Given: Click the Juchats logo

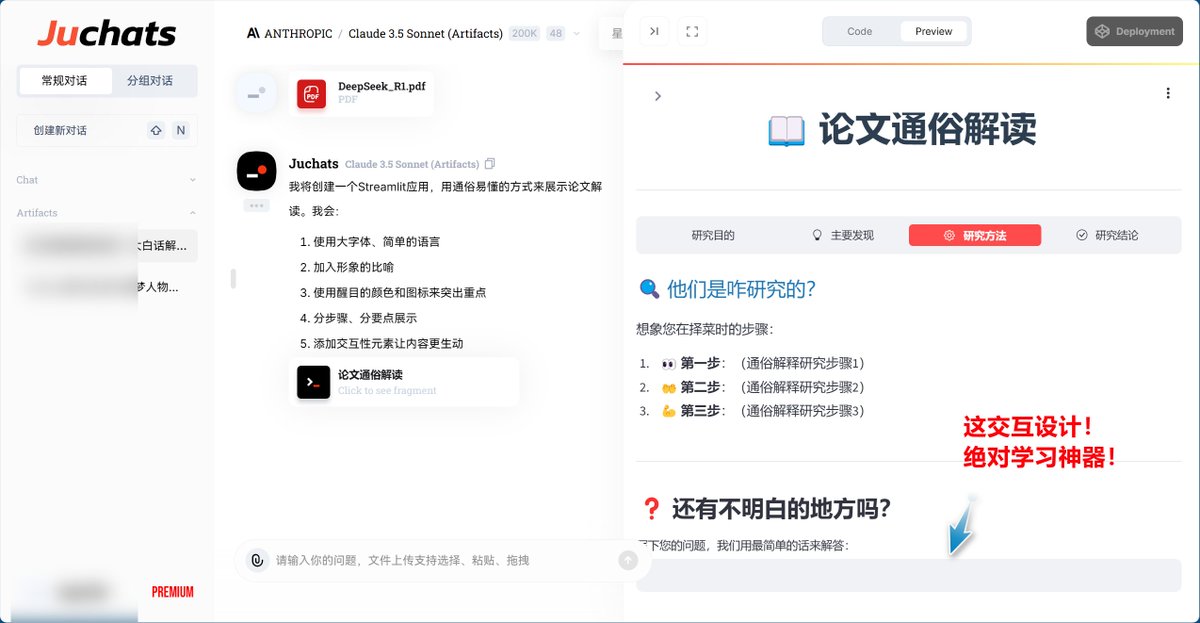Looking at the screenshot, I should point(107,33).
